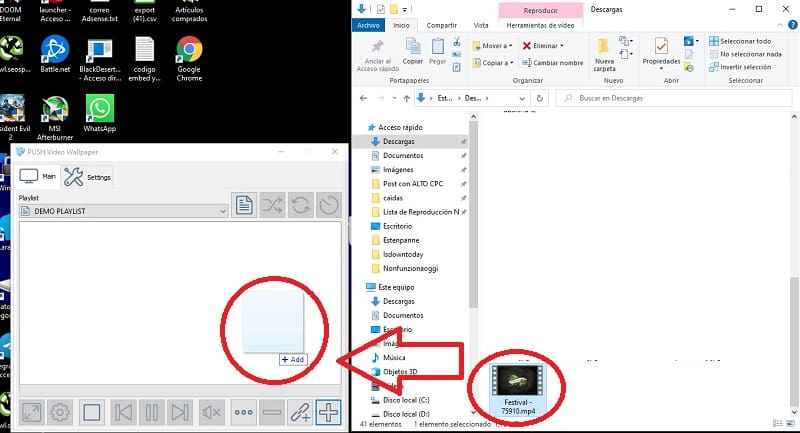Click the minus remove-from-playlist button

(272, 412)
